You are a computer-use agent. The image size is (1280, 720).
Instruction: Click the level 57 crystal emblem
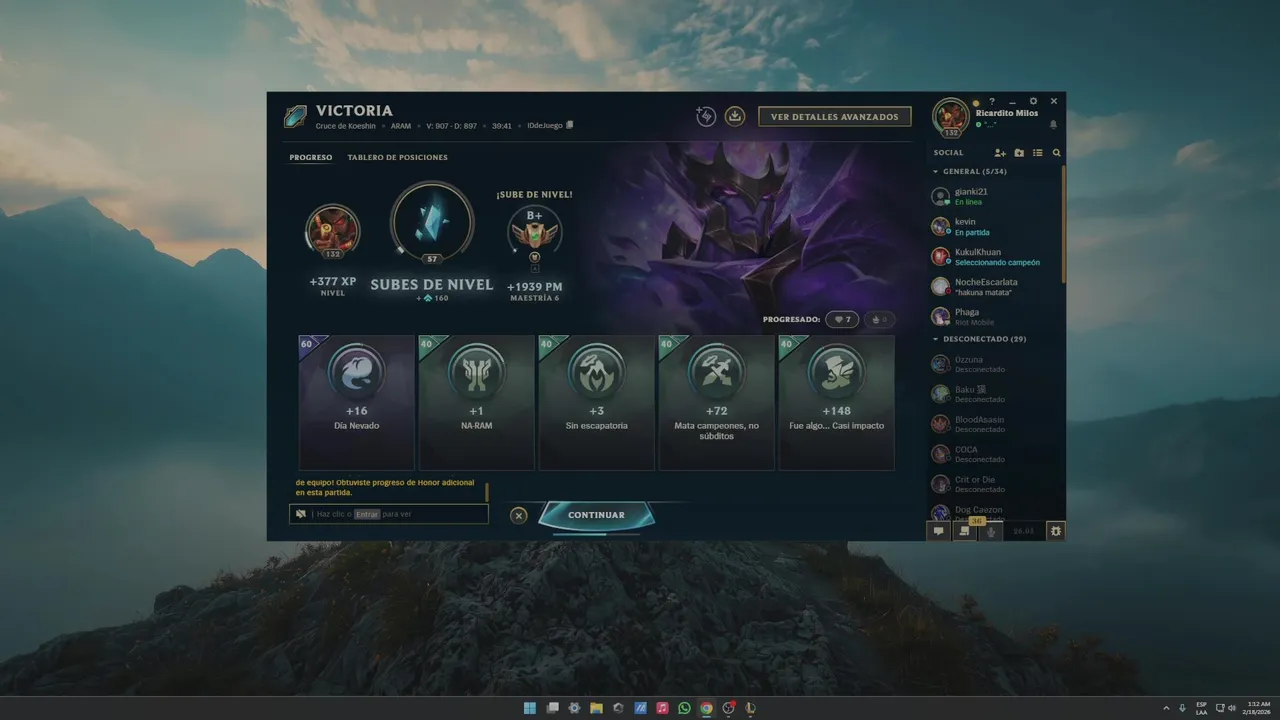432,222
